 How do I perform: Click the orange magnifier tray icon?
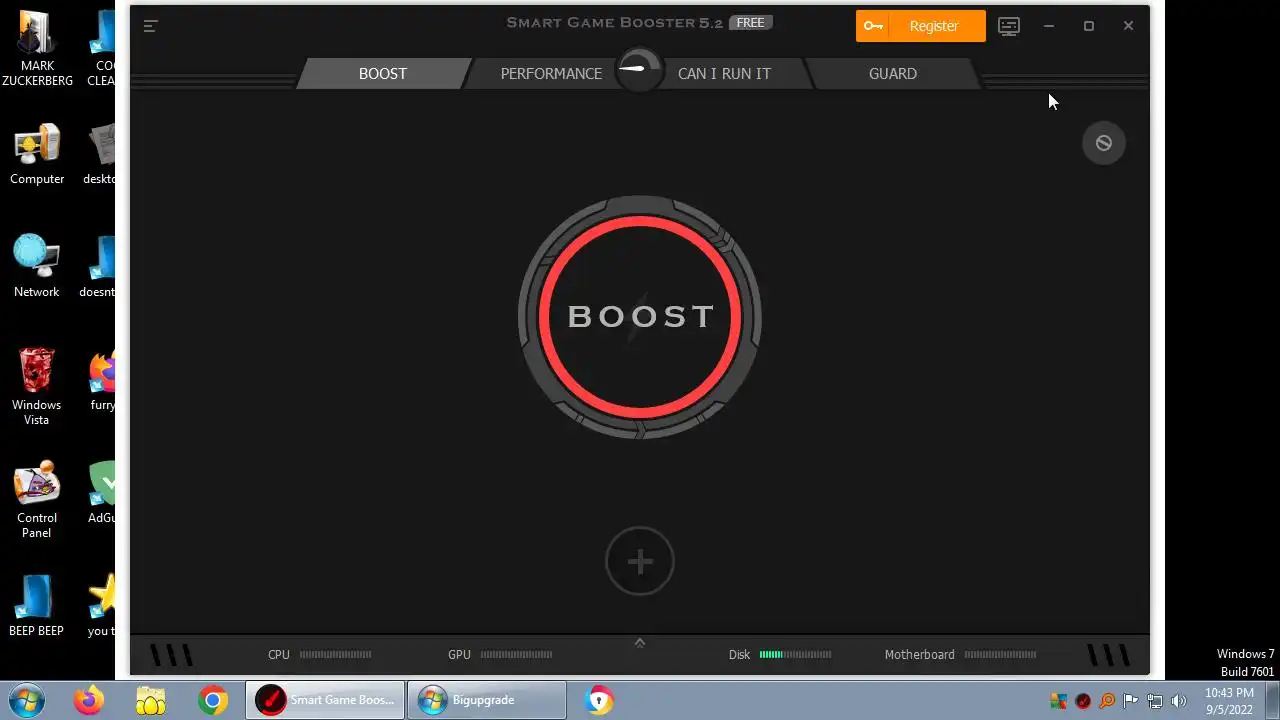(x=1107, y=701)
